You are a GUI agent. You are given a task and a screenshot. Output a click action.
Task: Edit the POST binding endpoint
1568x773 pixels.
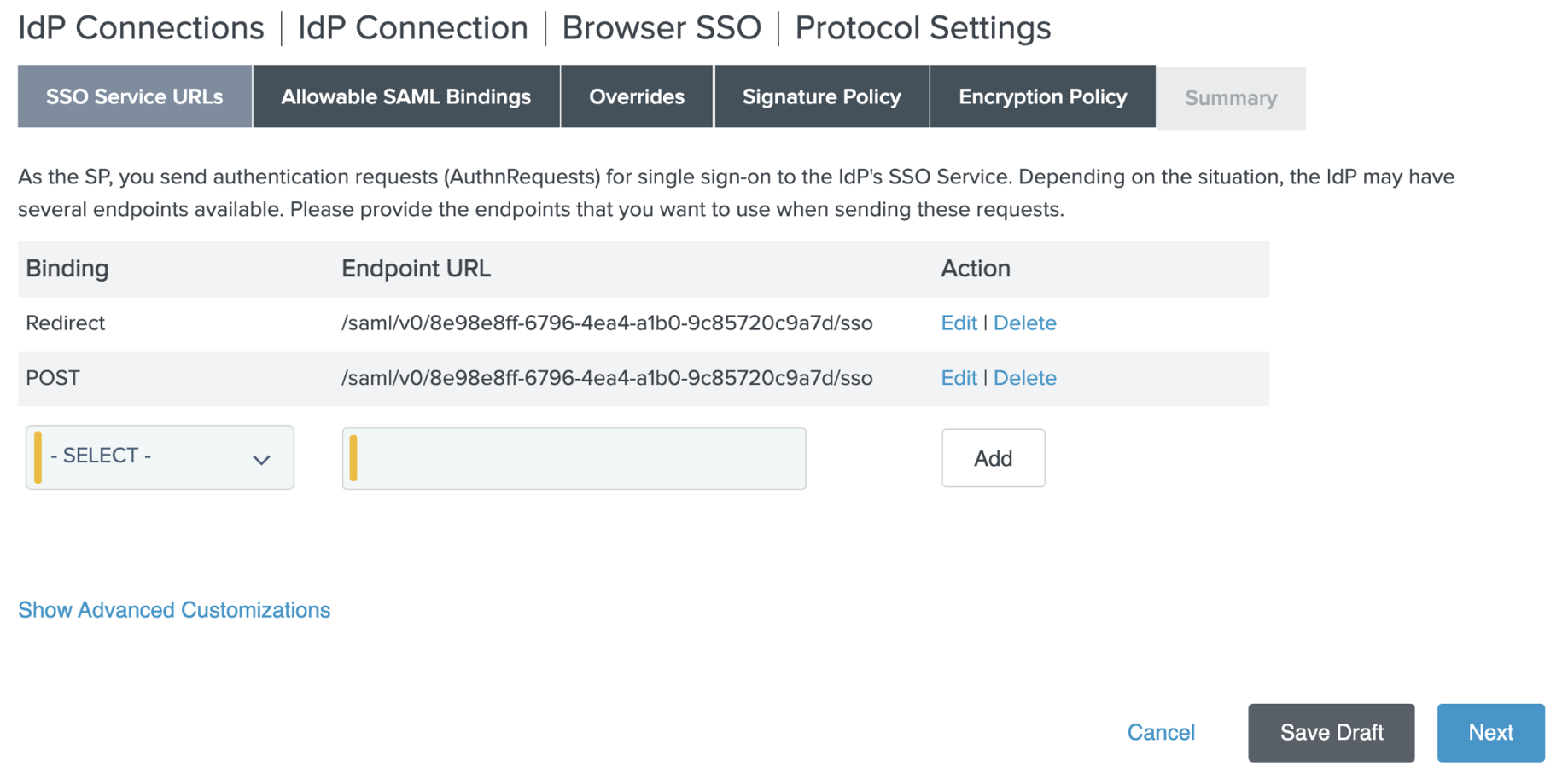pos(958,378)
